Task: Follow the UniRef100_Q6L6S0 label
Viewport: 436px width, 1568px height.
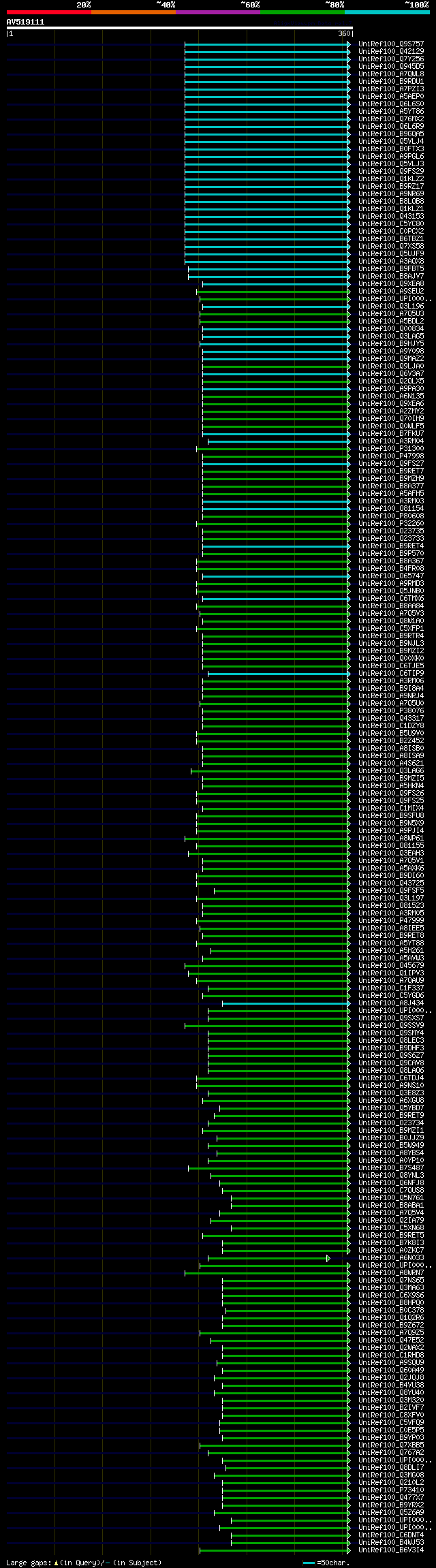Action: [391, 104]
